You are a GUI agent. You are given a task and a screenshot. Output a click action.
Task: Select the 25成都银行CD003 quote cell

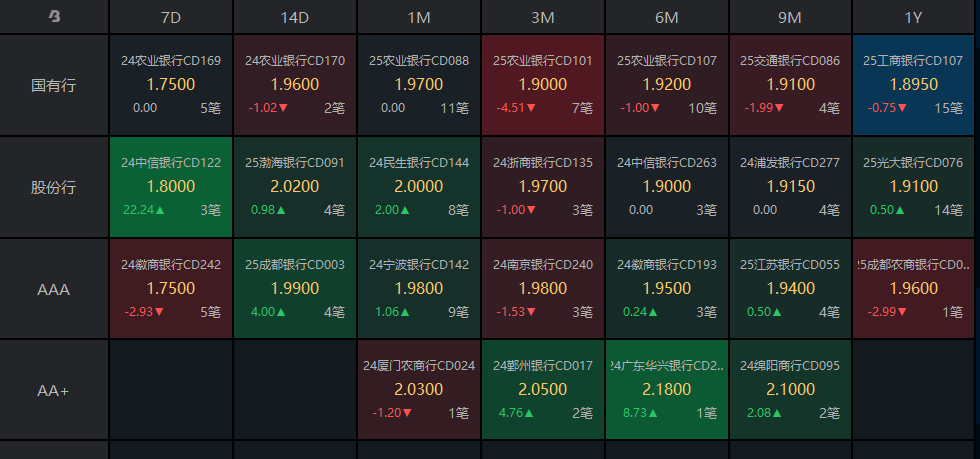coord(294,289)
